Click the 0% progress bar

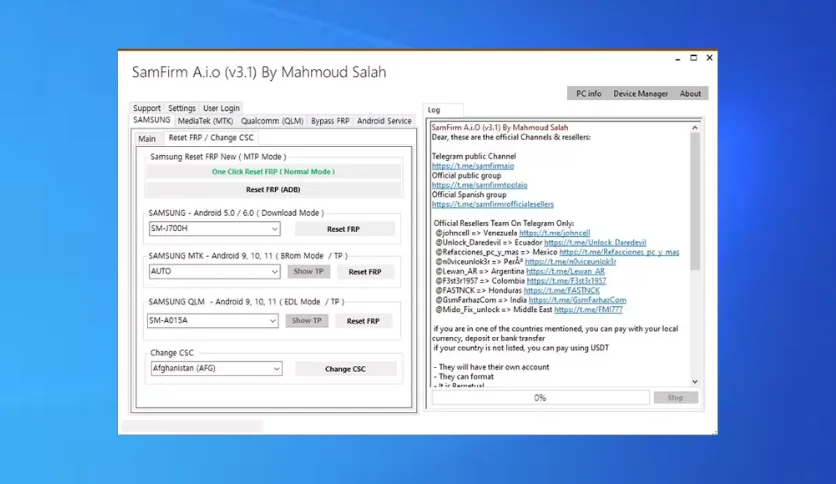[540, 398]
